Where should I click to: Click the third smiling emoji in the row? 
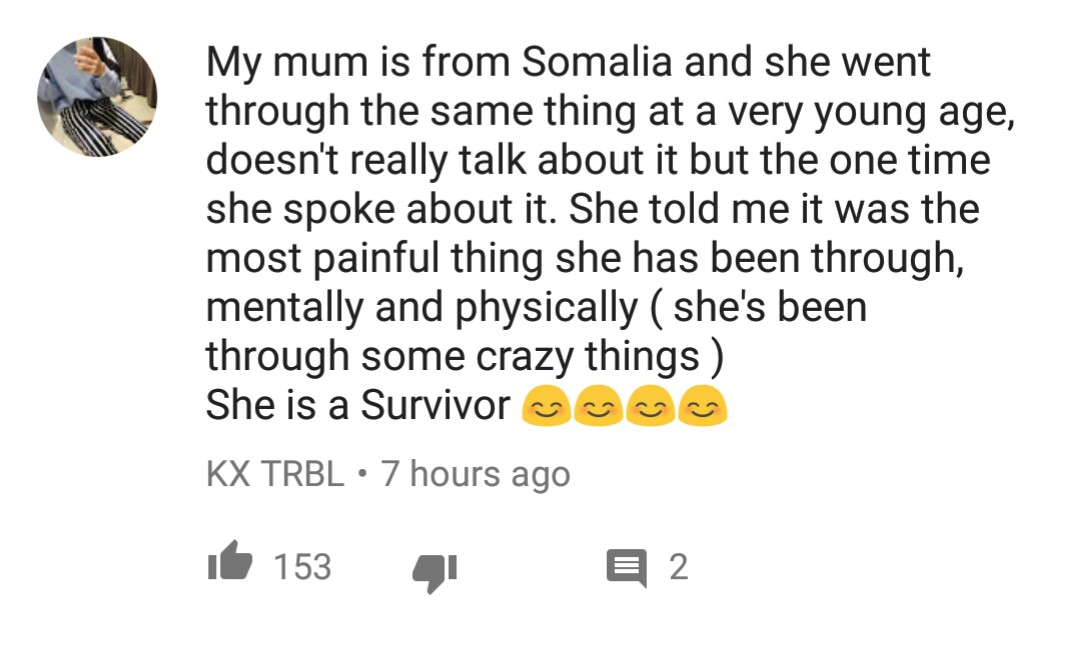650,407
